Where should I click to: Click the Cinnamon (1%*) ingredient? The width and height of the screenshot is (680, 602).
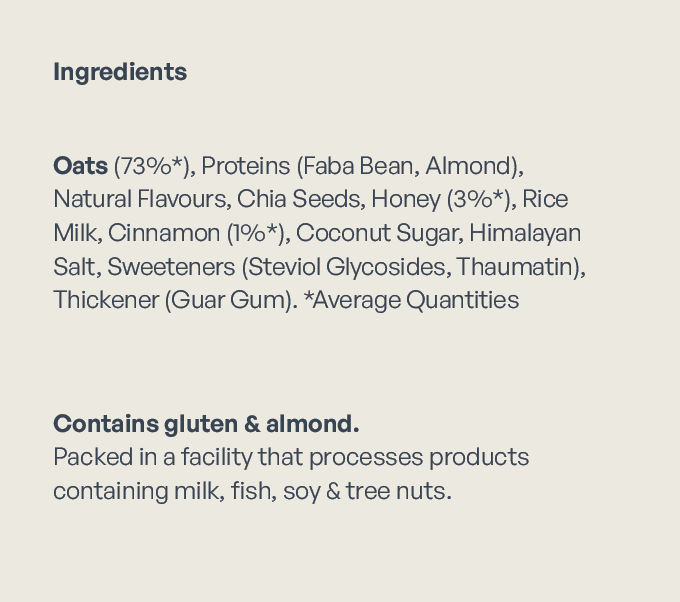pyautogui.click(x=197, y=233)
